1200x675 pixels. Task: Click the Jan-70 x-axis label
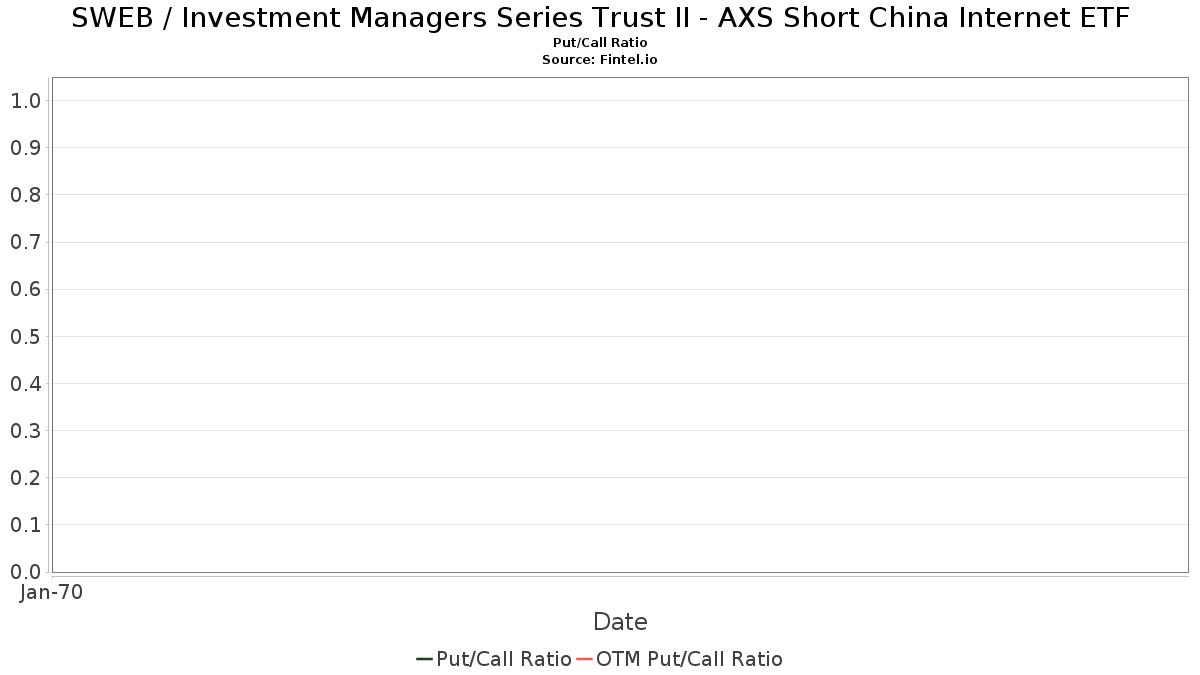coord(51,592)
